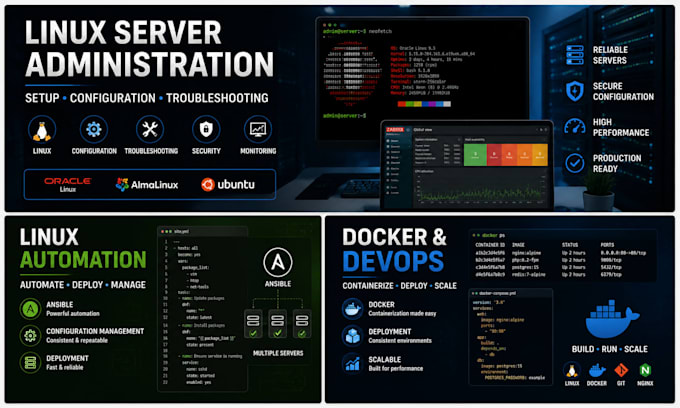Click the php:8.2-fpm image row
Image resolution: width=680 pixels, height=408 pixels.
[526, 260]
